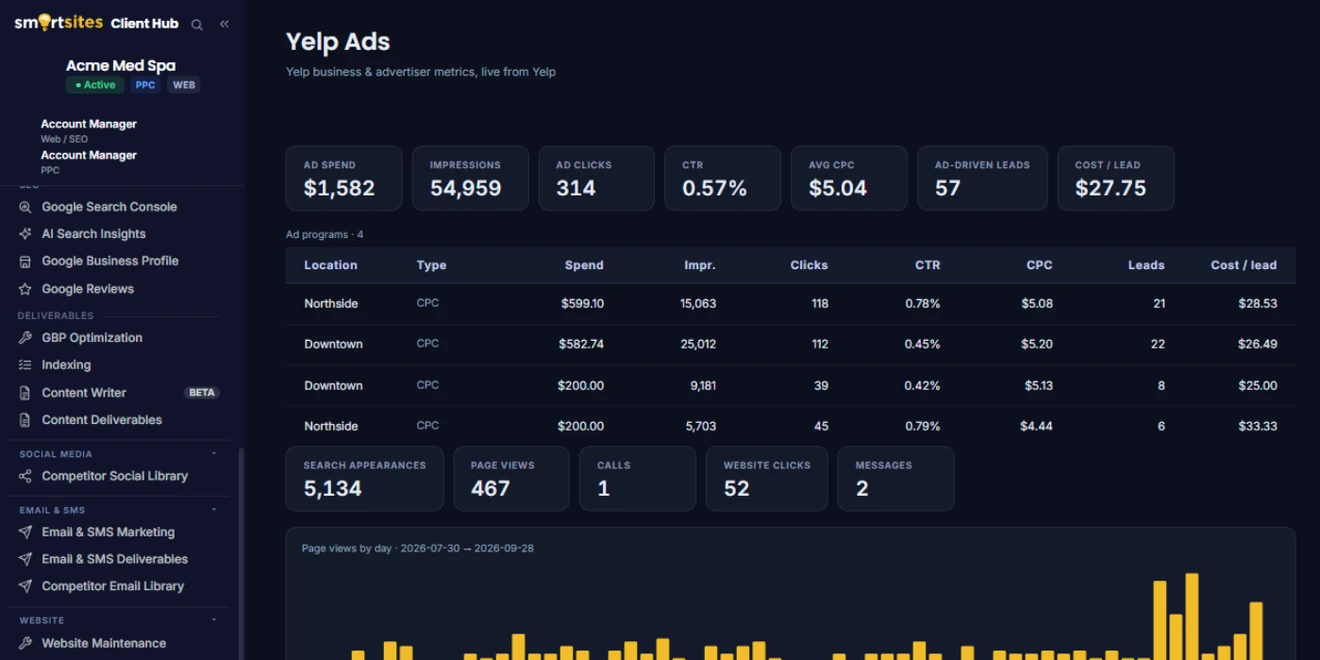The height and width of the screenshot is (660, 1320).
Task: Click the BETA tag beside Content Writer
Action: [202, 393]
